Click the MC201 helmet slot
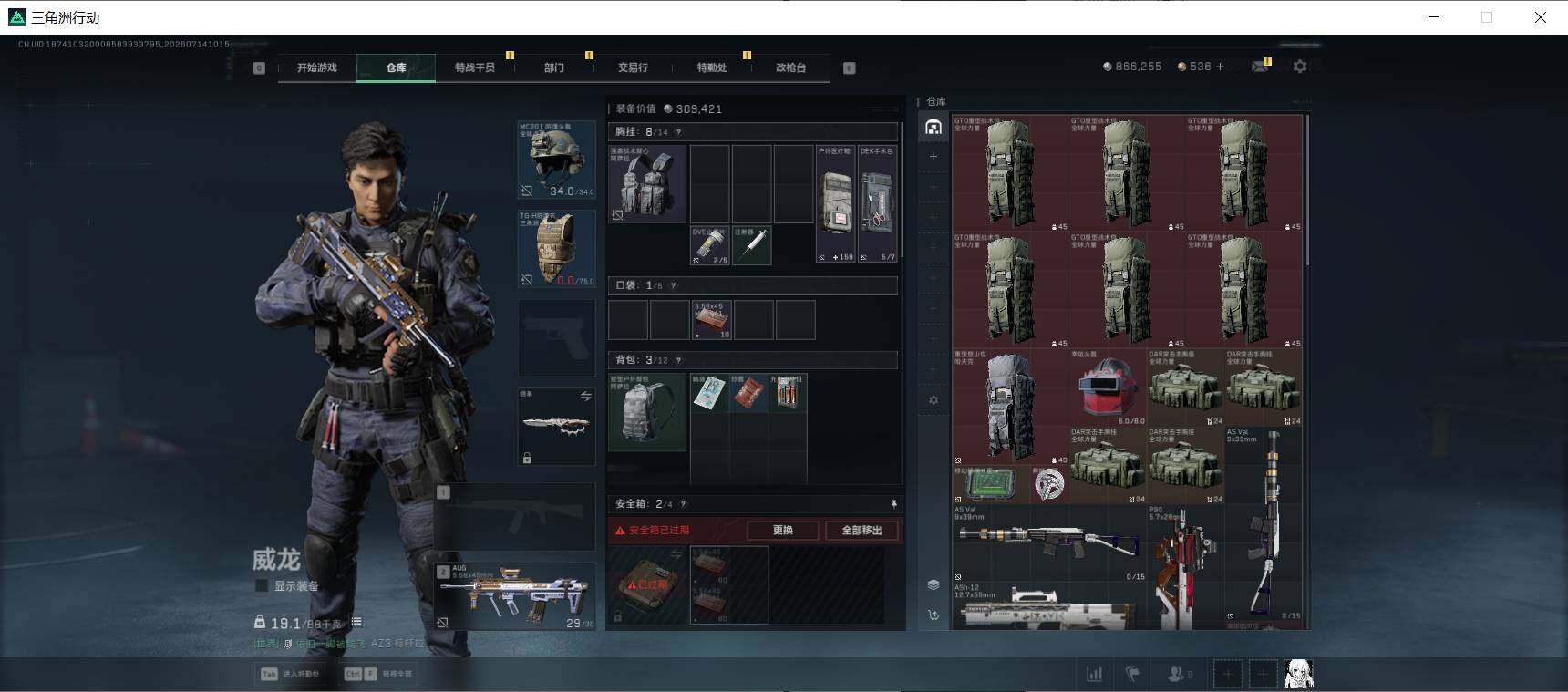This screenshot has width=1568, height=692. [x=557, y=160]
